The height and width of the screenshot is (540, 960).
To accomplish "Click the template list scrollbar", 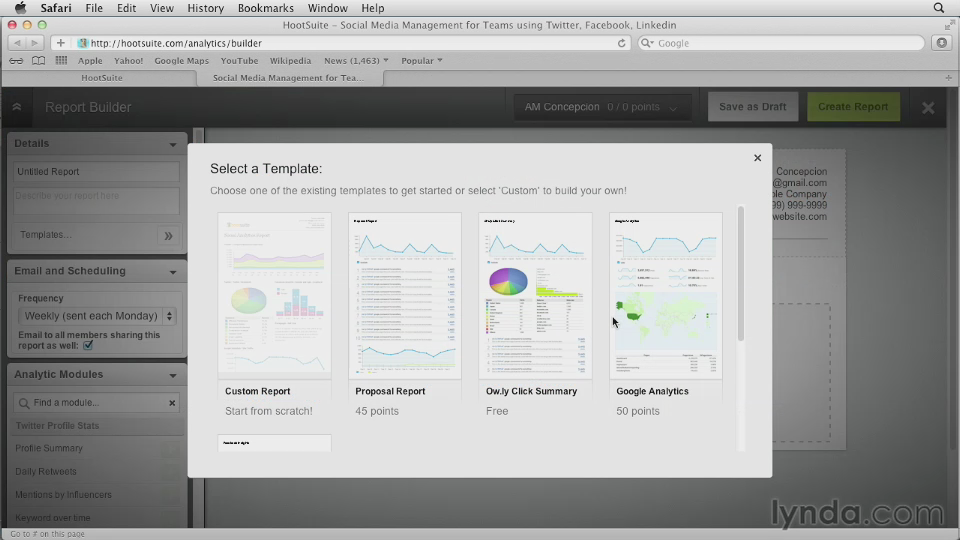I will [x=740, y=275].
